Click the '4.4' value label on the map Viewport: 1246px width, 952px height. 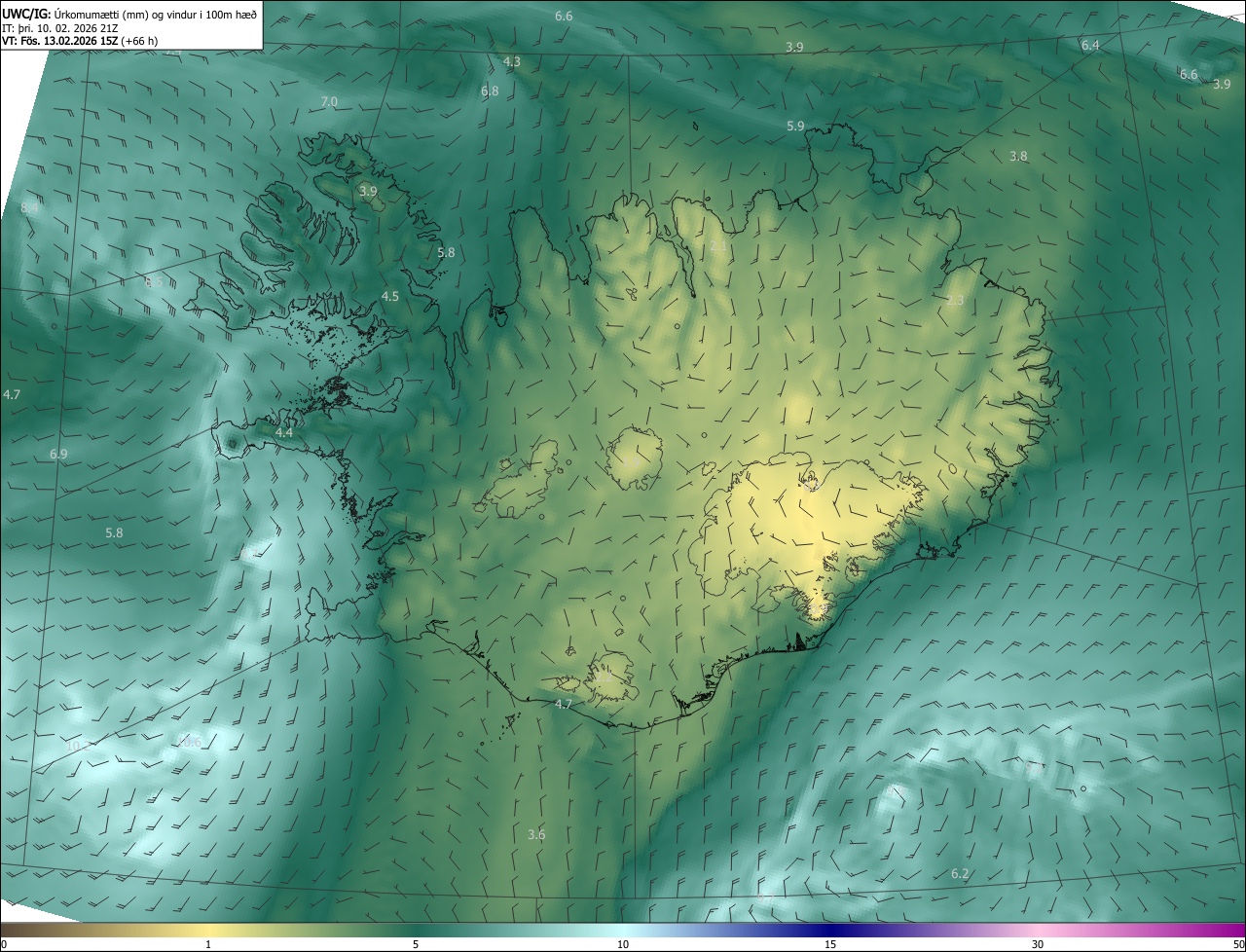(x=284, y=431)
